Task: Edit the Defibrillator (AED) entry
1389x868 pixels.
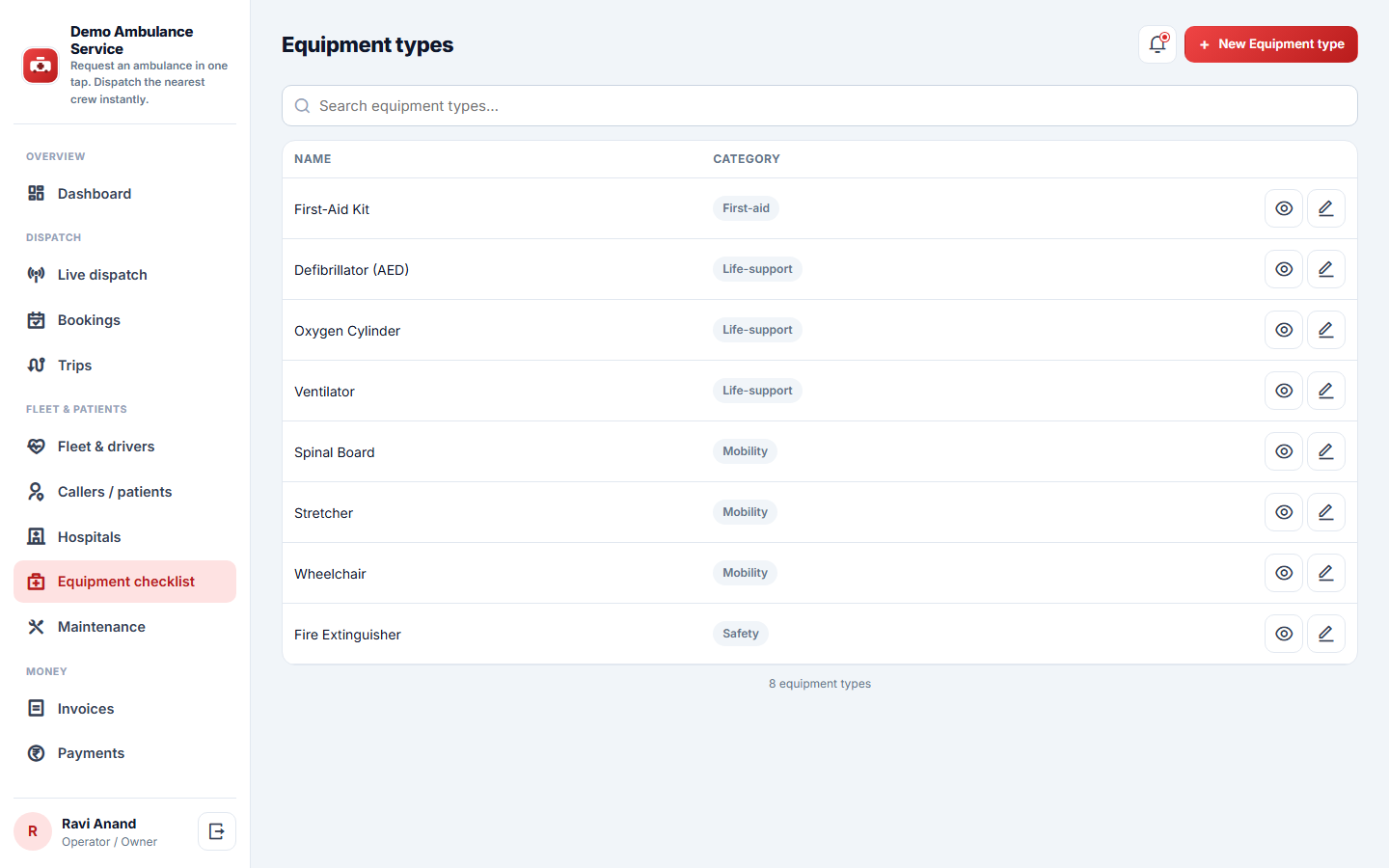Action: click(1326, 269)
